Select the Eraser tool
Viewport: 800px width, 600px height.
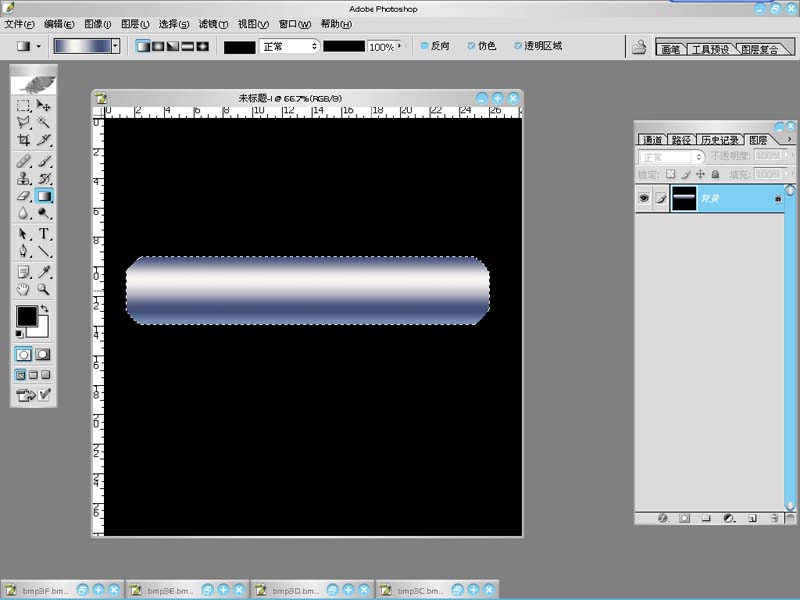[24, 197]
